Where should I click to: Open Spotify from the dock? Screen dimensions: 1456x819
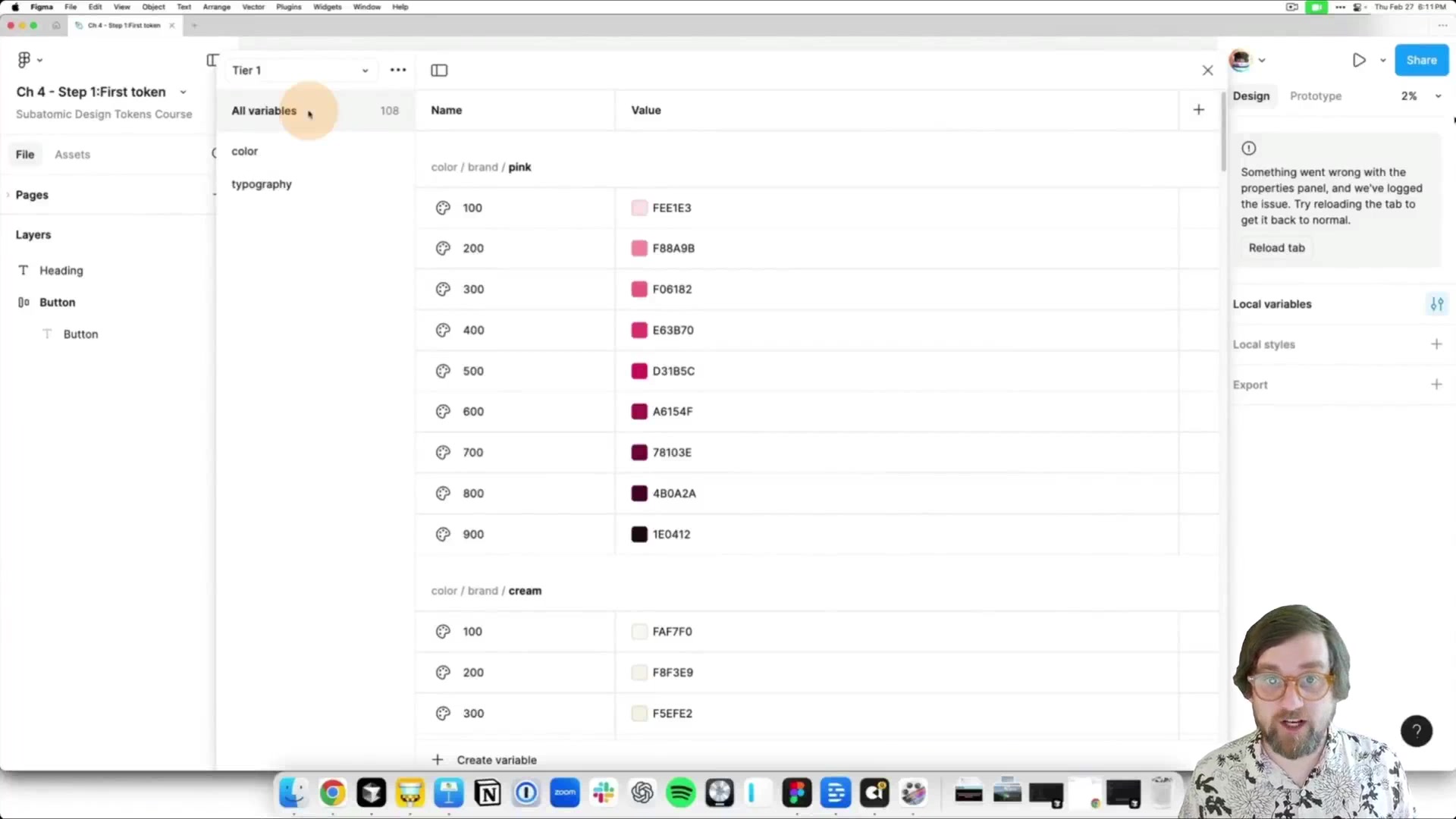tap(680, 793)
